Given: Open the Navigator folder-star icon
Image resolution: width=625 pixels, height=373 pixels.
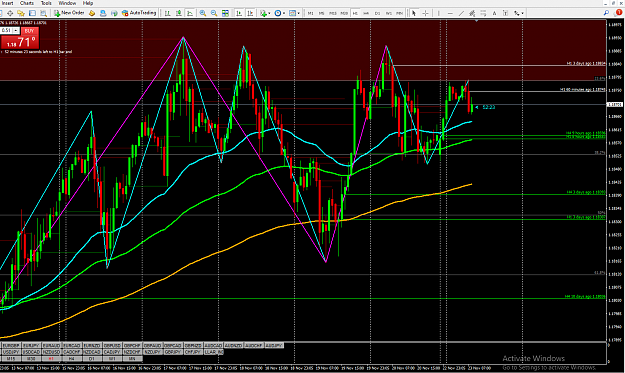Looking at the screenshot, I should click(21, 13).
